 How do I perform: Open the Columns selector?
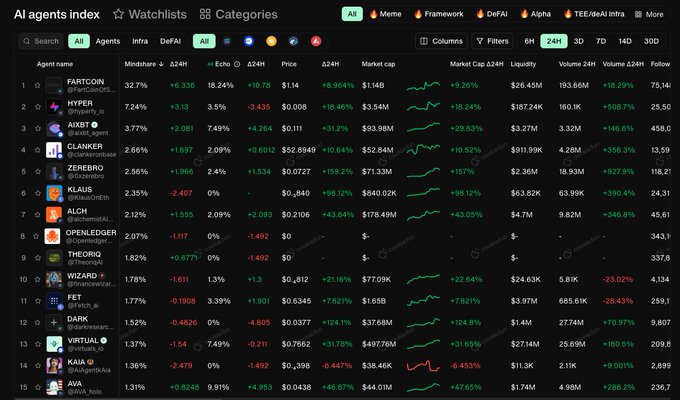pos(440,41)
